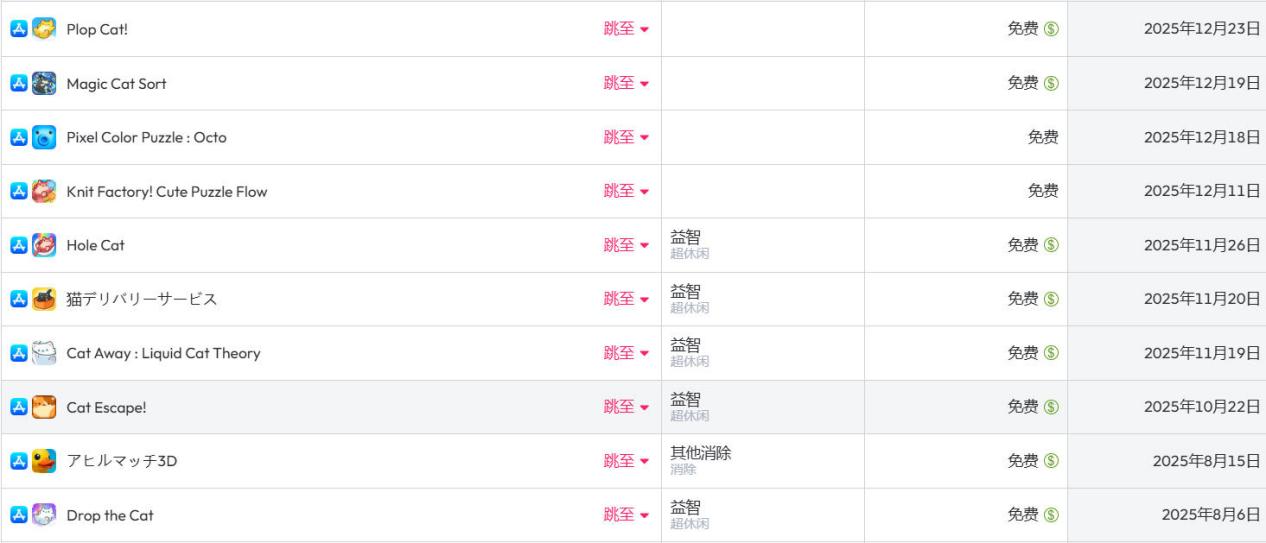1266x543 pixels.
Task: Click the Pixel Color Puzzle Octo icon
Action: coord(44,137)
